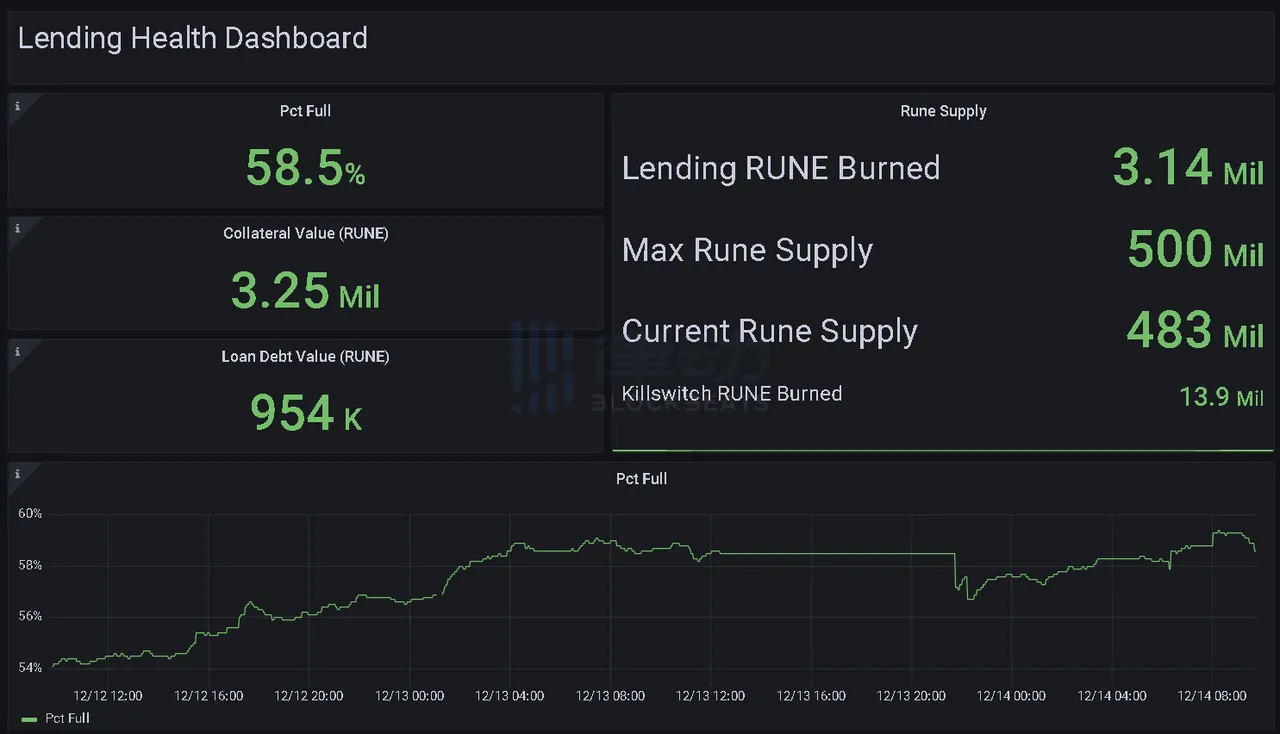
Task: Click the Lending RUNE Burned row label
Action: [x=780, y=168]
